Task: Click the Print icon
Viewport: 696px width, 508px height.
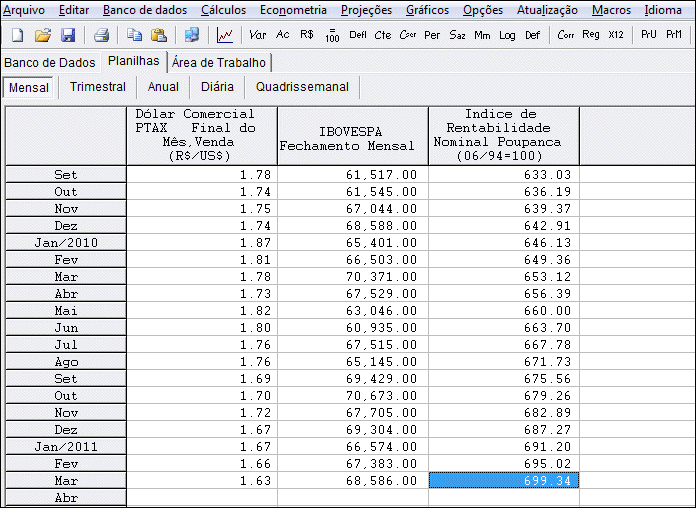Action: pyautogui.click(x=102, y=35)
